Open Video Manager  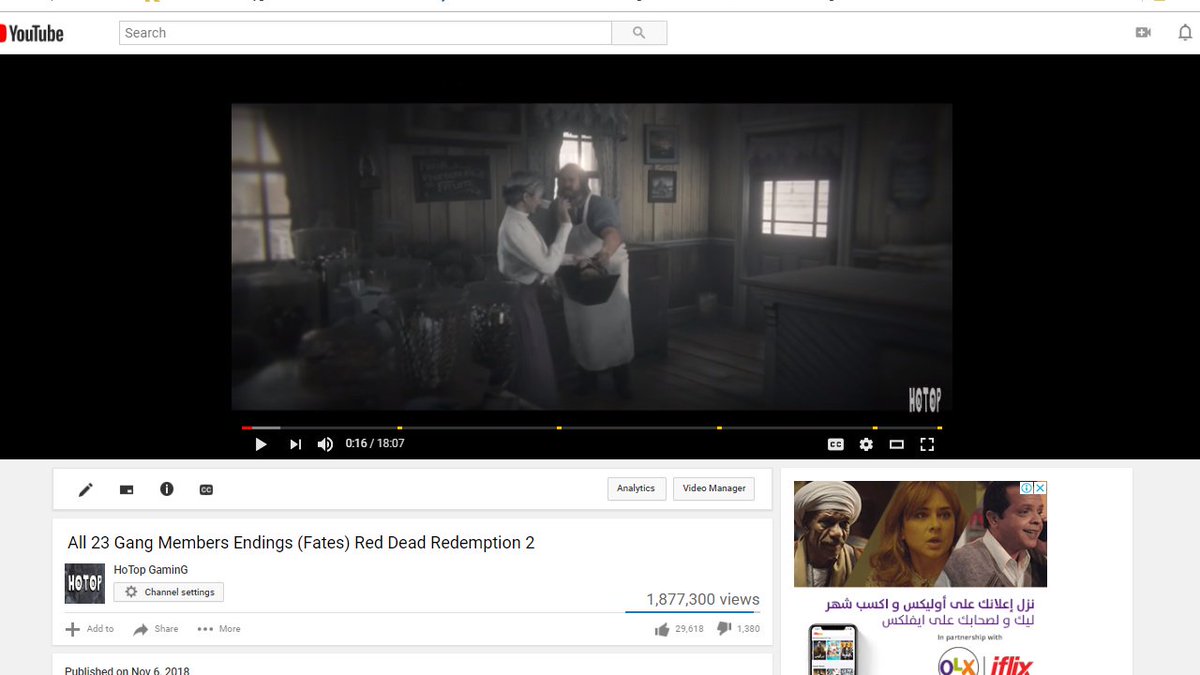(714, 489)
